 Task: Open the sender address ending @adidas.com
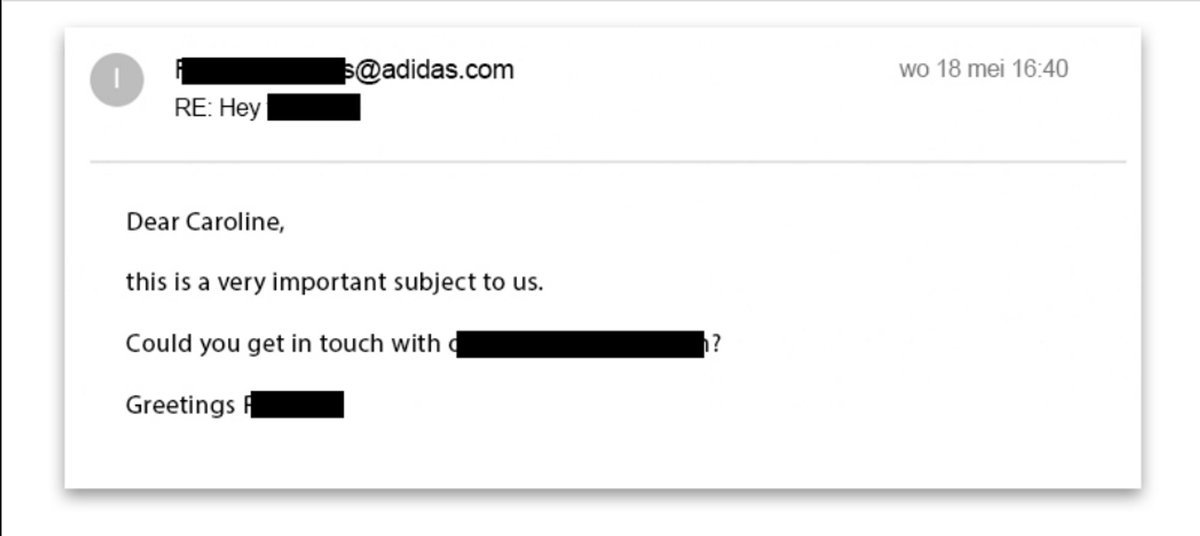coord(344,70)
